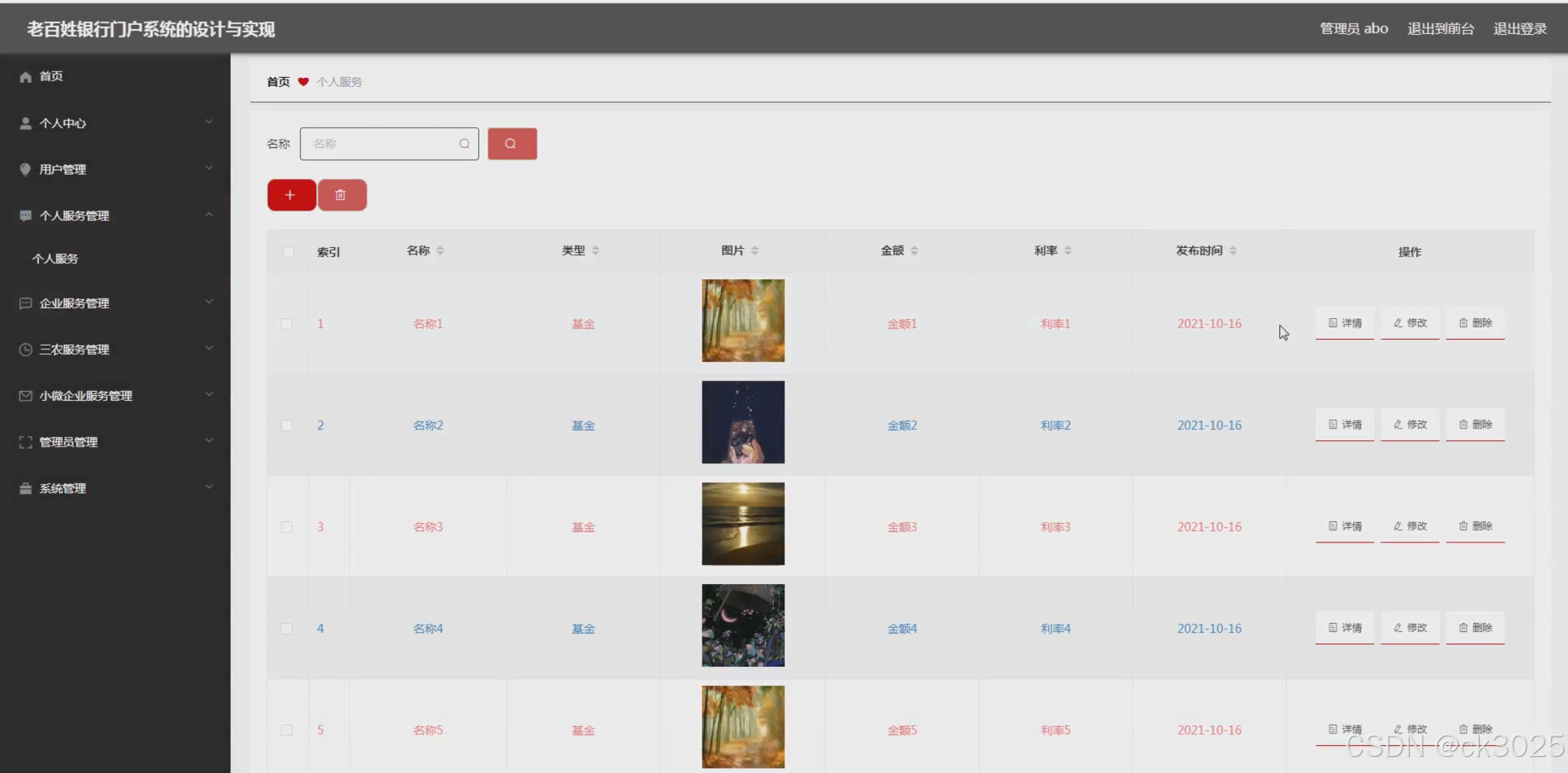Screen dimensions: 1568x773
Task: Click the red plus add button
Action: coord(291,195)
